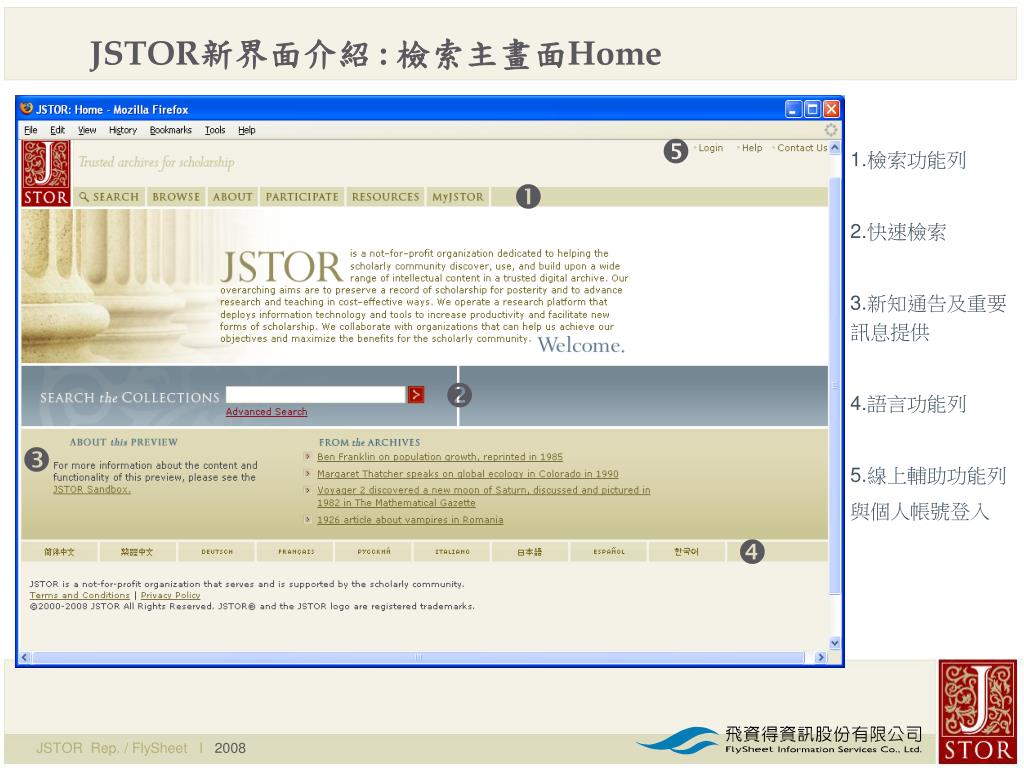This screenshot has height=768, width=1024.
Task: Select the RESOURCES navigation tab
Action: [x=385, y=197]
